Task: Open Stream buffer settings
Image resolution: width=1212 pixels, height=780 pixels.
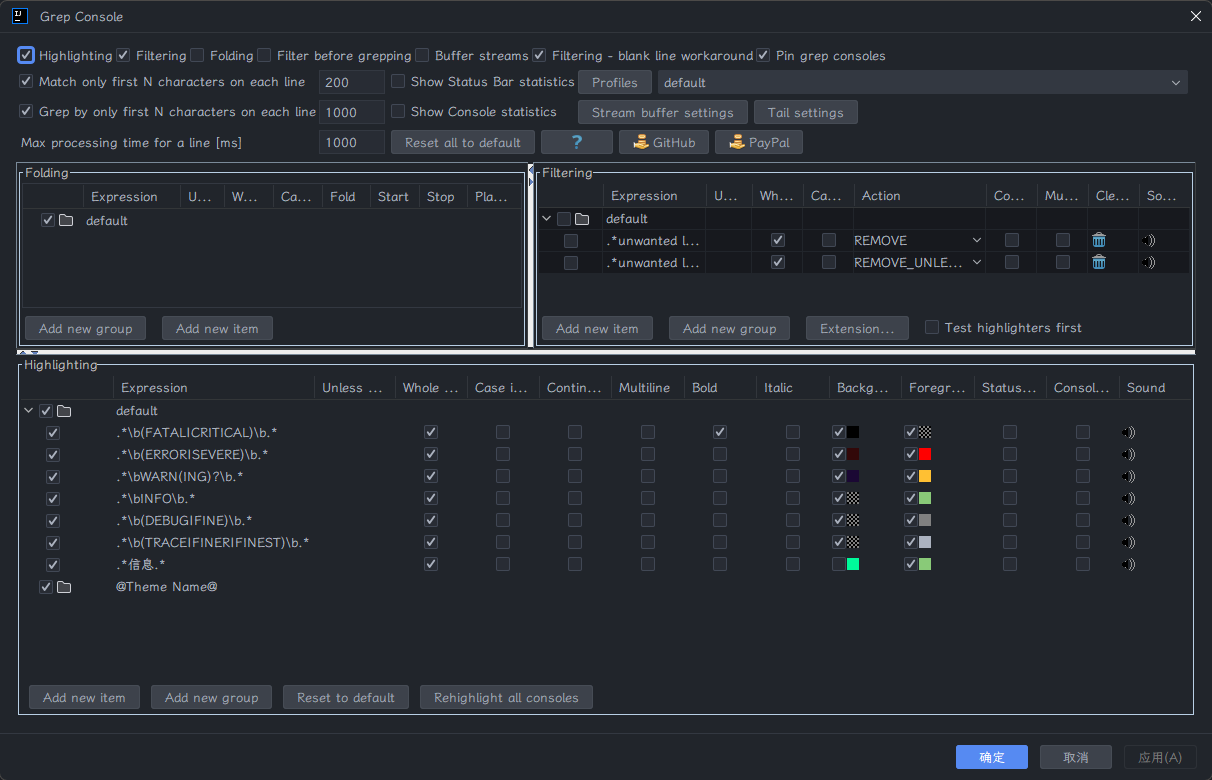Action: tap(663, 112)
